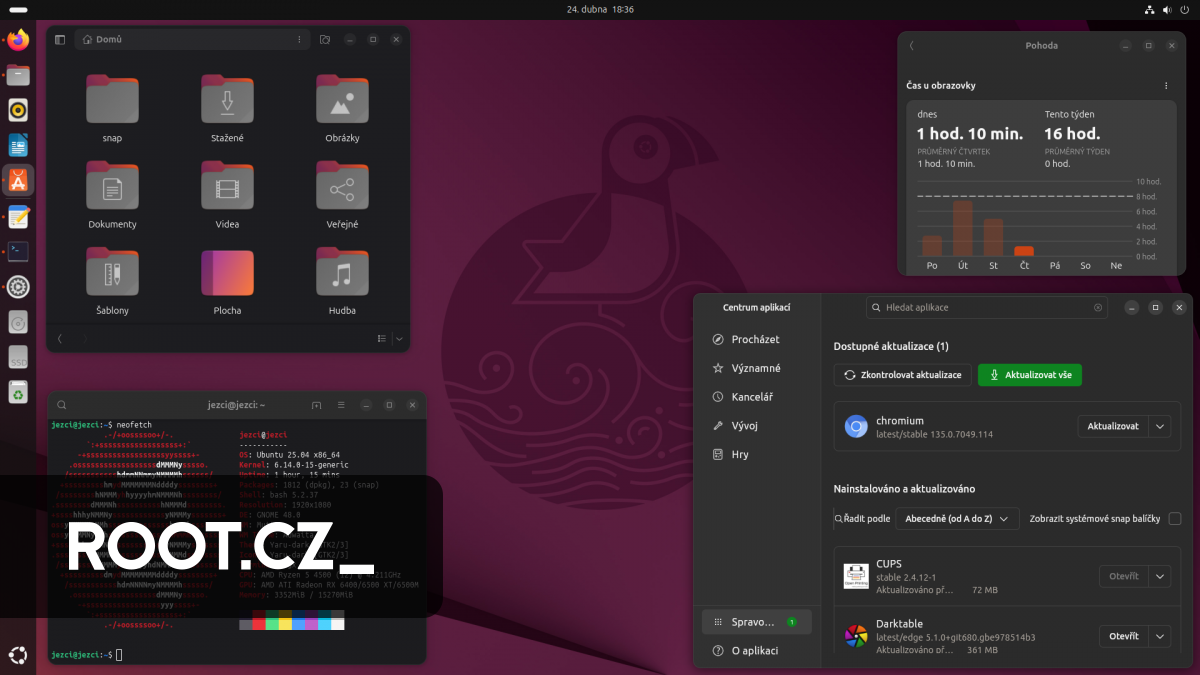This screenshot has width=1200, height=675.
Task: Open the Abecedně (od A do Z) sort dropdown
Action: pos(957,518)
